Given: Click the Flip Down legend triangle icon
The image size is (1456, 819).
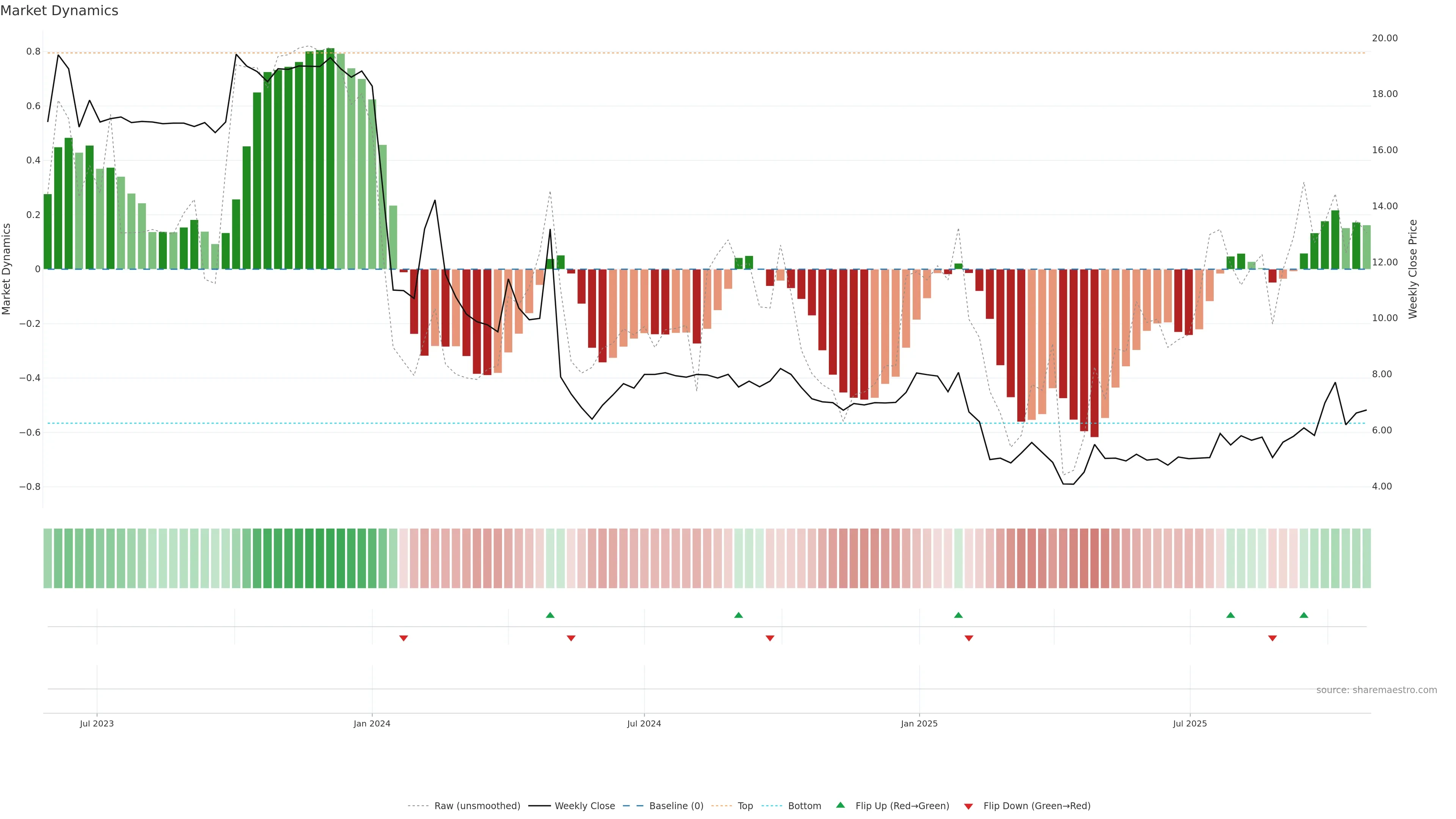Looking at the screenshot, I should tap(968, 806).
